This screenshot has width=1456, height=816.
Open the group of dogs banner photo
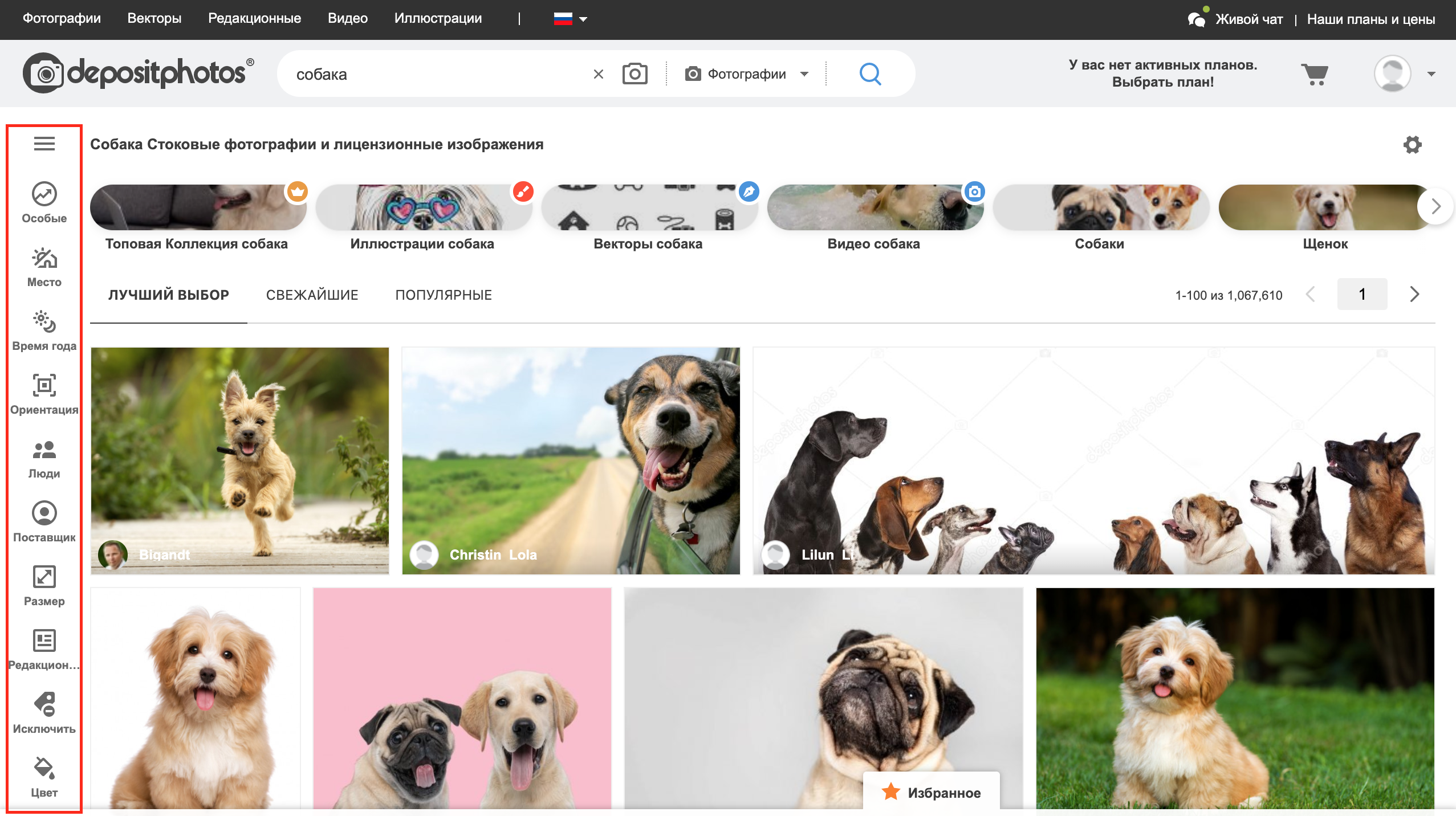(x=1093, y=460)
